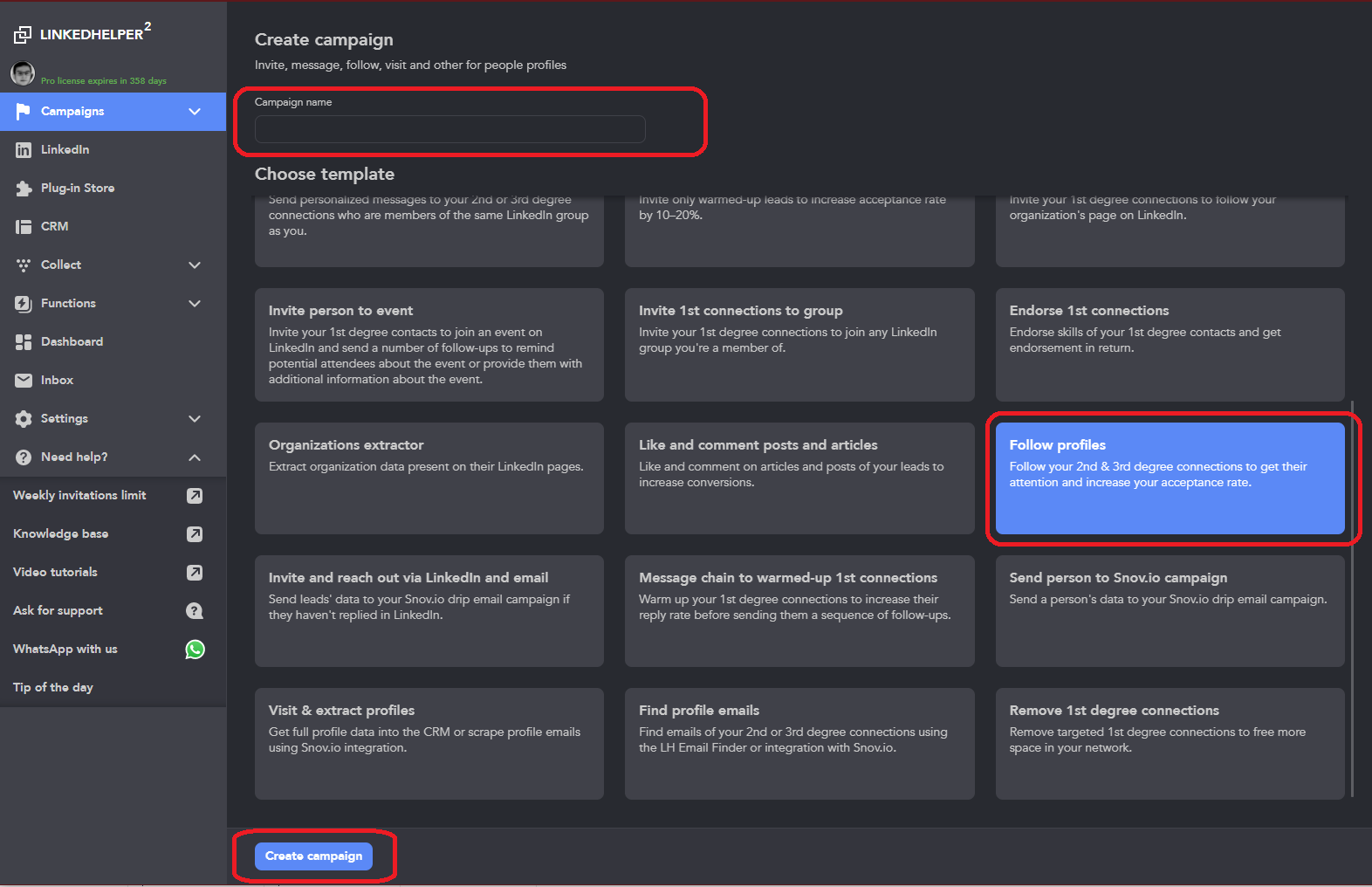Click the Inbox envelope icon
Image resolution: width=1372 pixels, height=887 pixels.
point(24,381)
